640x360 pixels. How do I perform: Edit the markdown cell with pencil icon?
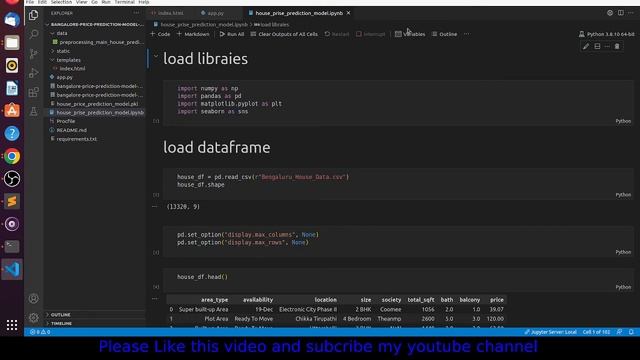(x=586, y=47)
